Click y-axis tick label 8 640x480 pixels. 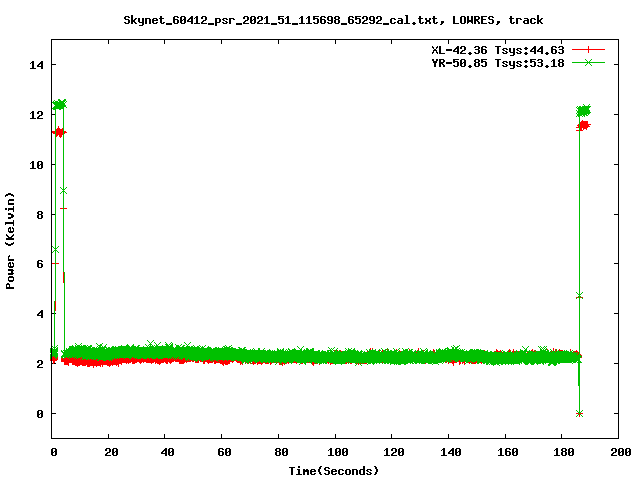point(40,215)
